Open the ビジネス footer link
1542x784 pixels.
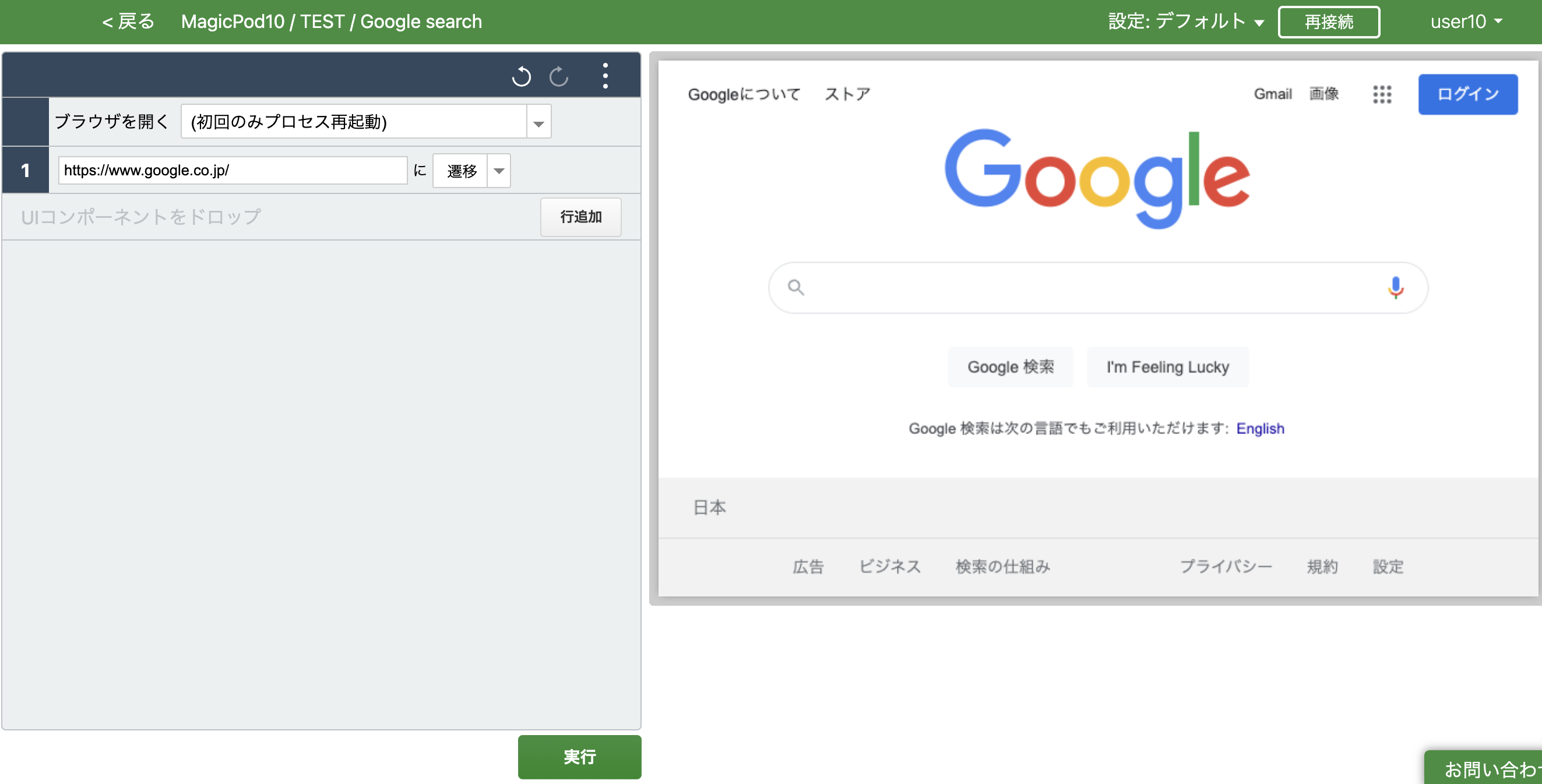tap(889, 566)
